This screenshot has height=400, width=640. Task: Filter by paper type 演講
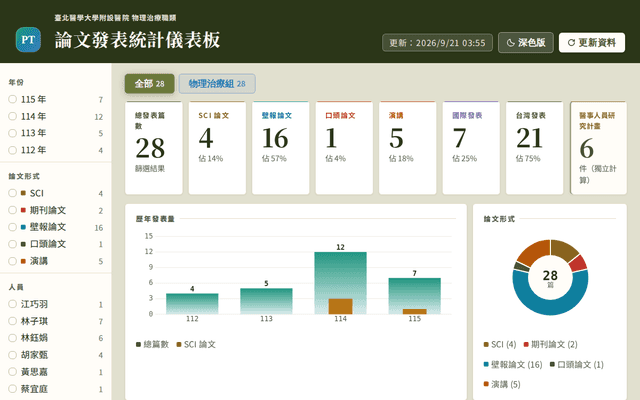tap(56, 261)
